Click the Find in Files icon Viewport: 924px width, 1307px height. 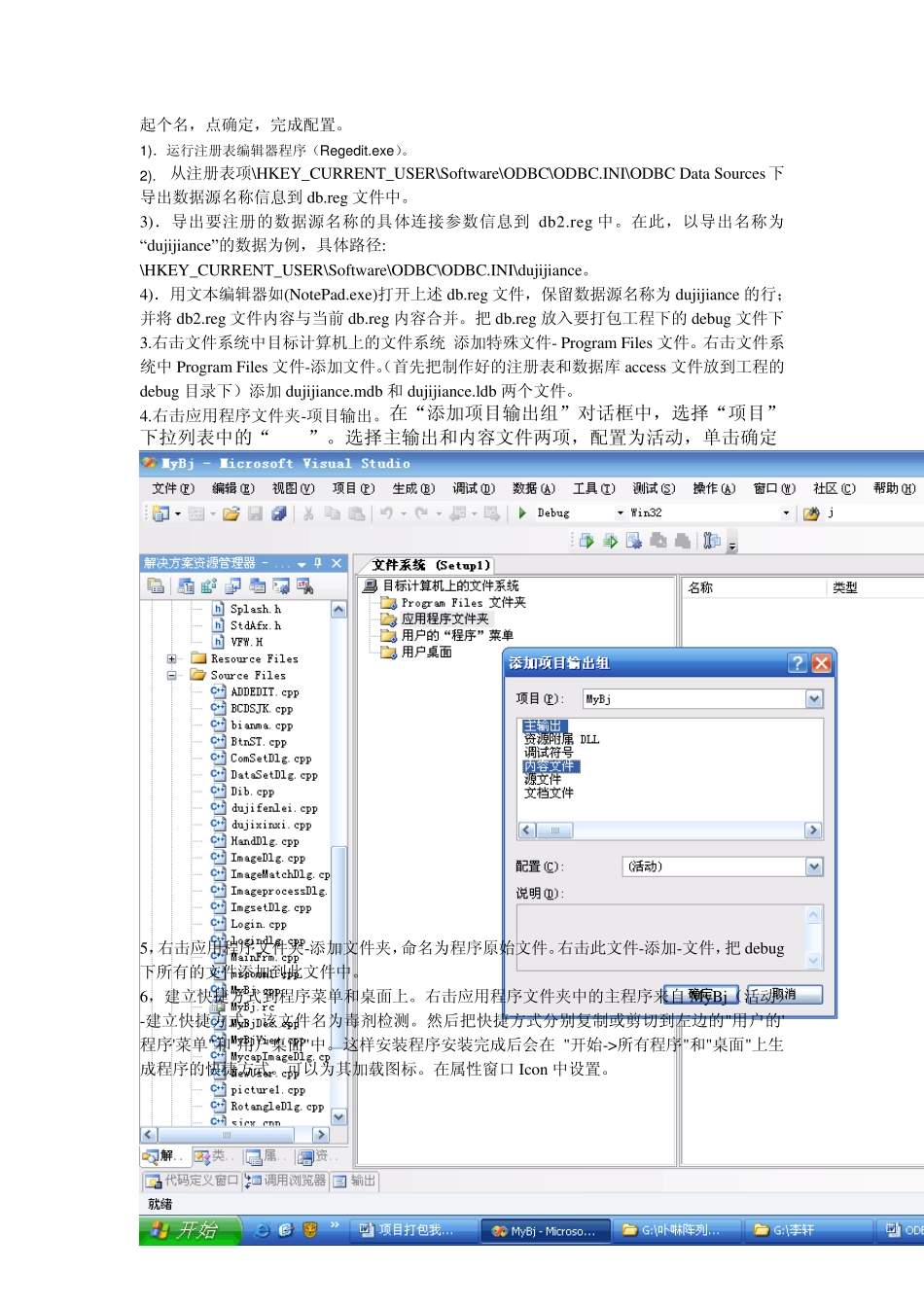coord(811,513)
